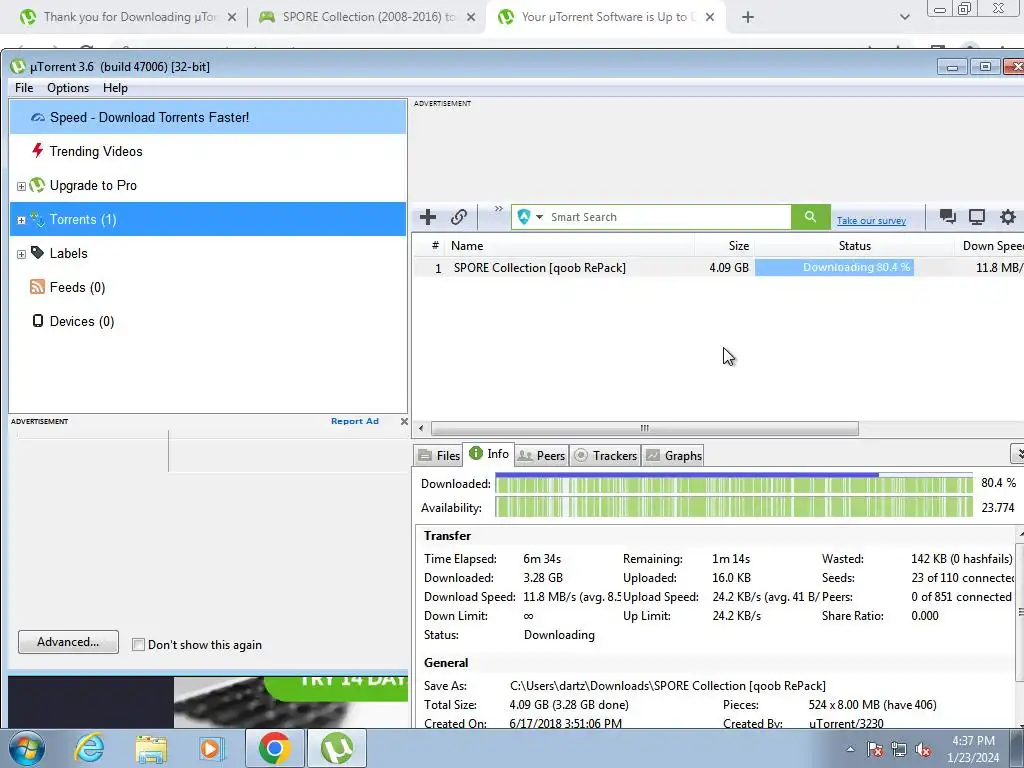Screen dimensions: 1024x768
Task: Click the Add Torrent from URL link icon
Action: point(458,217)
